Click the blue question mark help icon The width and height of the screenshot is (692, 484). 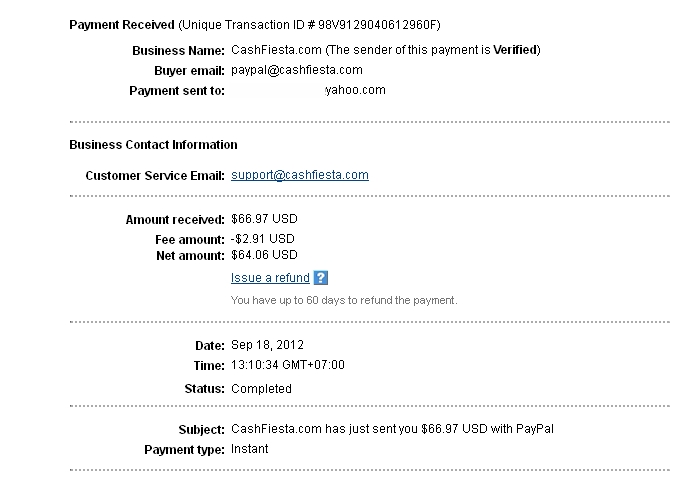click(321, 278)
